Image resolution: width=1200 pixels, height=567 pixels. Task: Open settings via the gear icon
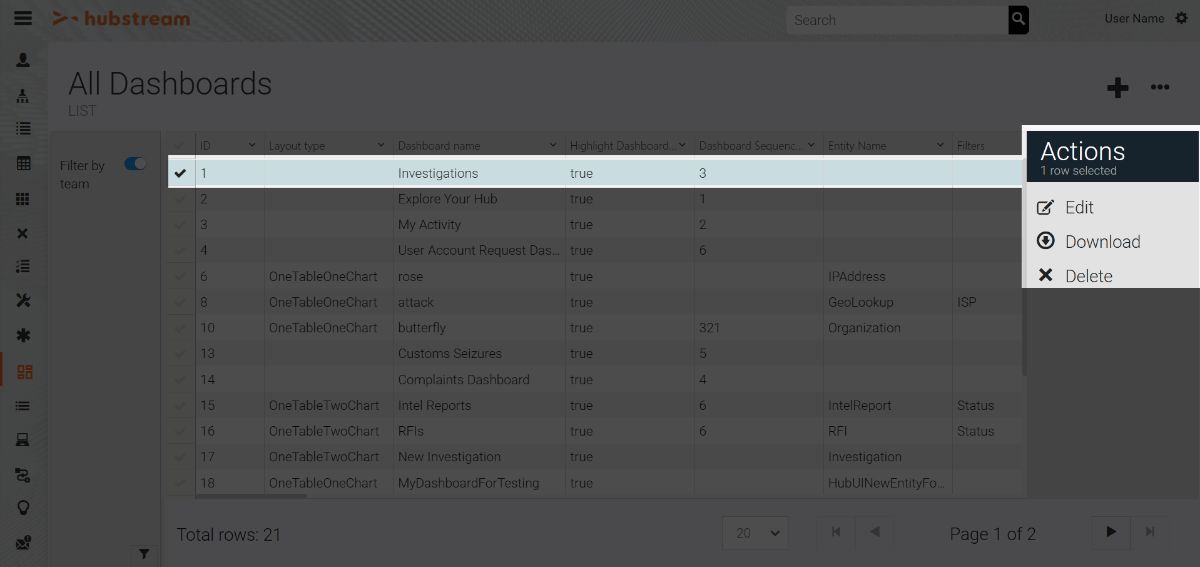click(x=1182, y=19)
